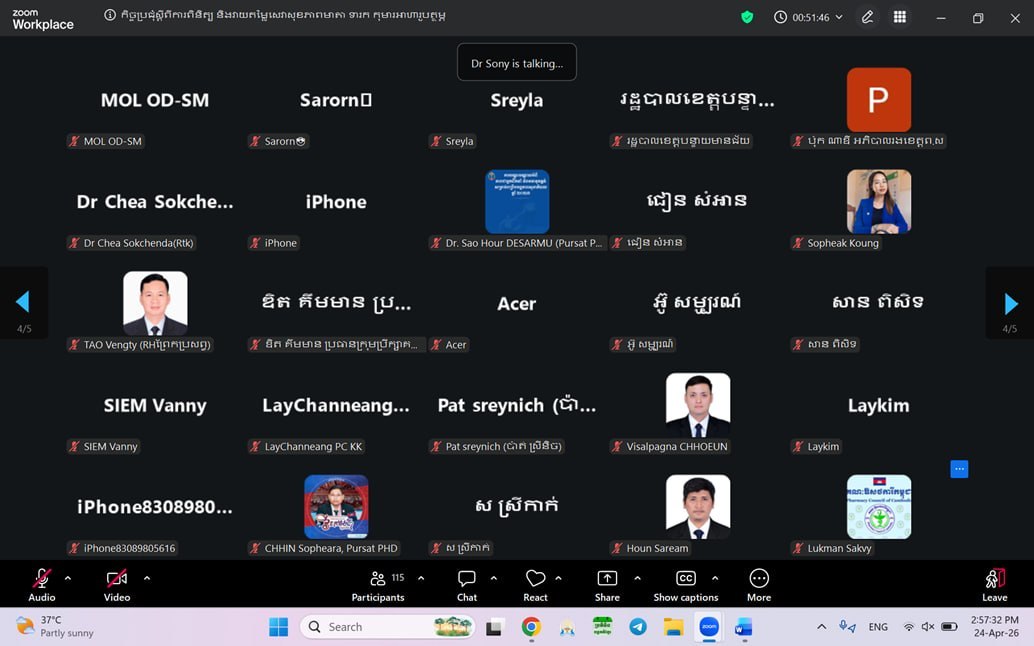Click the React heart icon

click(x=535, y=579)
